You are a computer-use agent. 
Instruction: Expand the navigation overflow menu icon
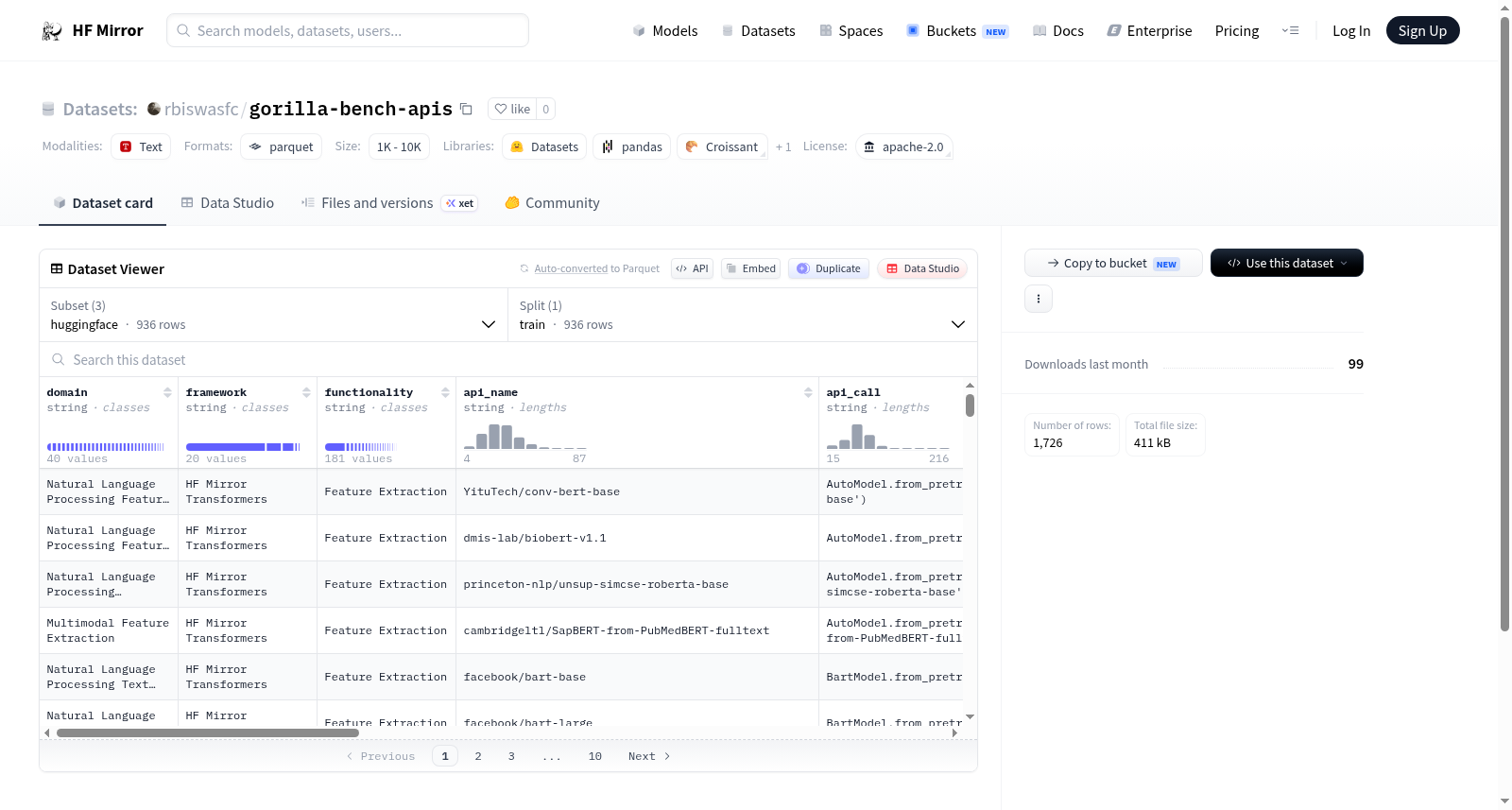1290,31
